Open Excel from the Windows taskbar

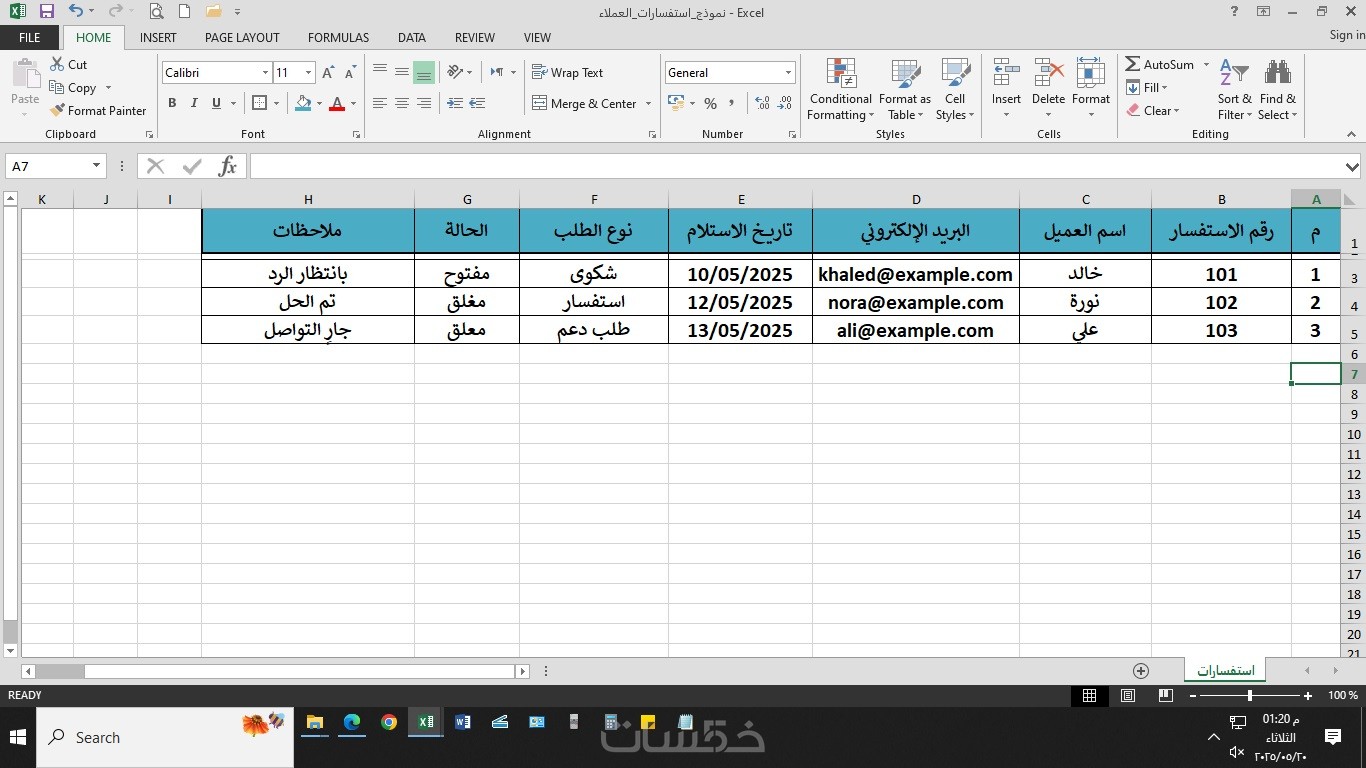[x=425, y=722]
